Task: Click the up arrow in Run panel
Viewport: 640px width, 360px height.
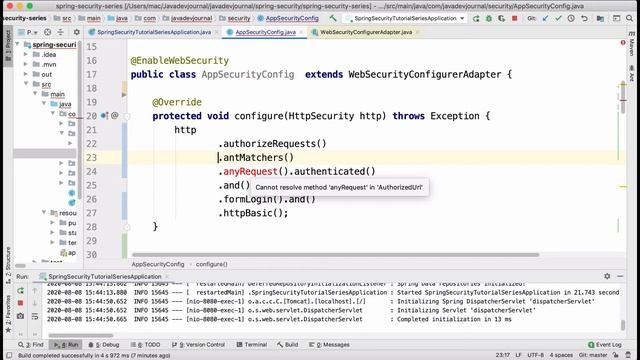Action: (x=35, y=291)
